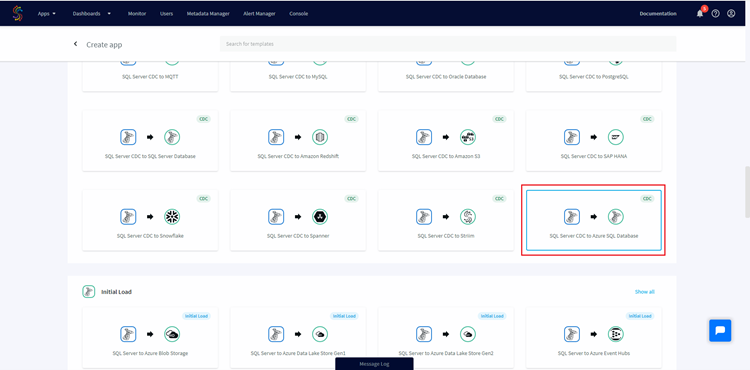Click the Striim logo icon
The image size is (750, 370).
[x=18, y=13]
